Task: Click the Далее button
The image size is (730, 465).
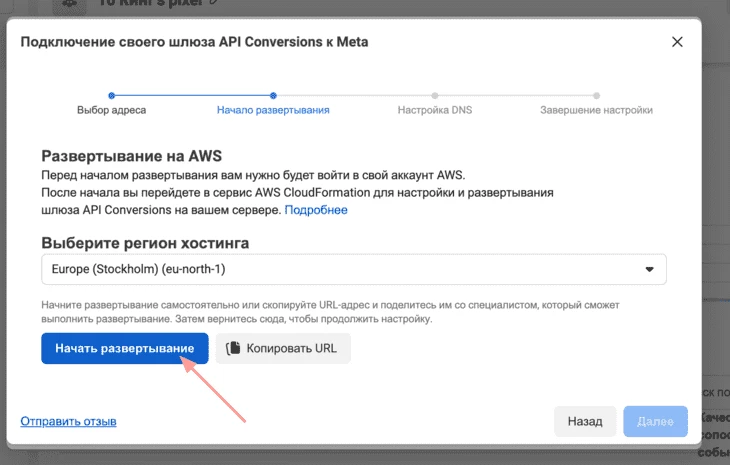Action: [x=655, y=421]
